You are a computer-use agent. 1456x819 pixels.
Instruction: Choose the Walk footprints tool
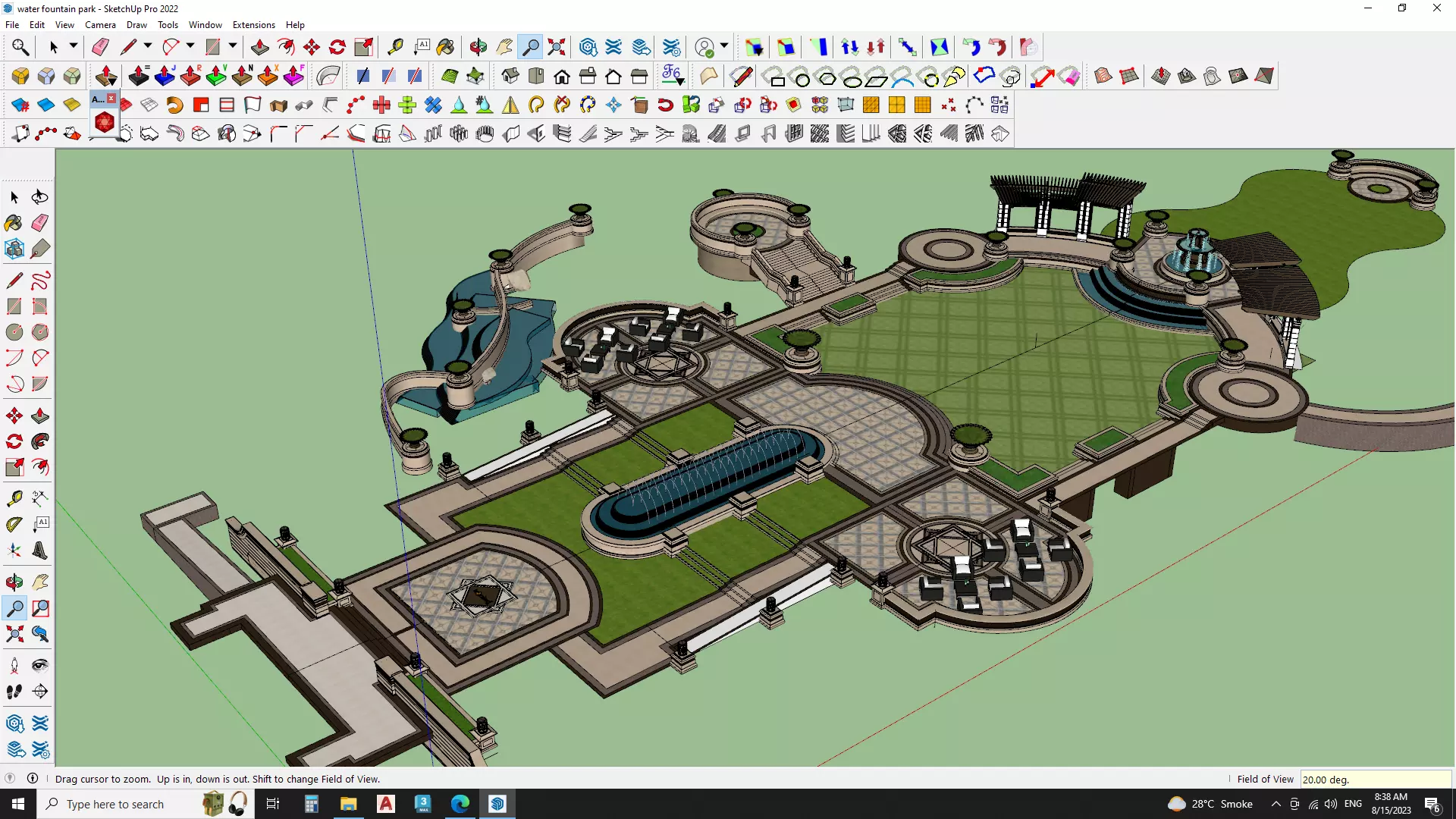[14, 692]
